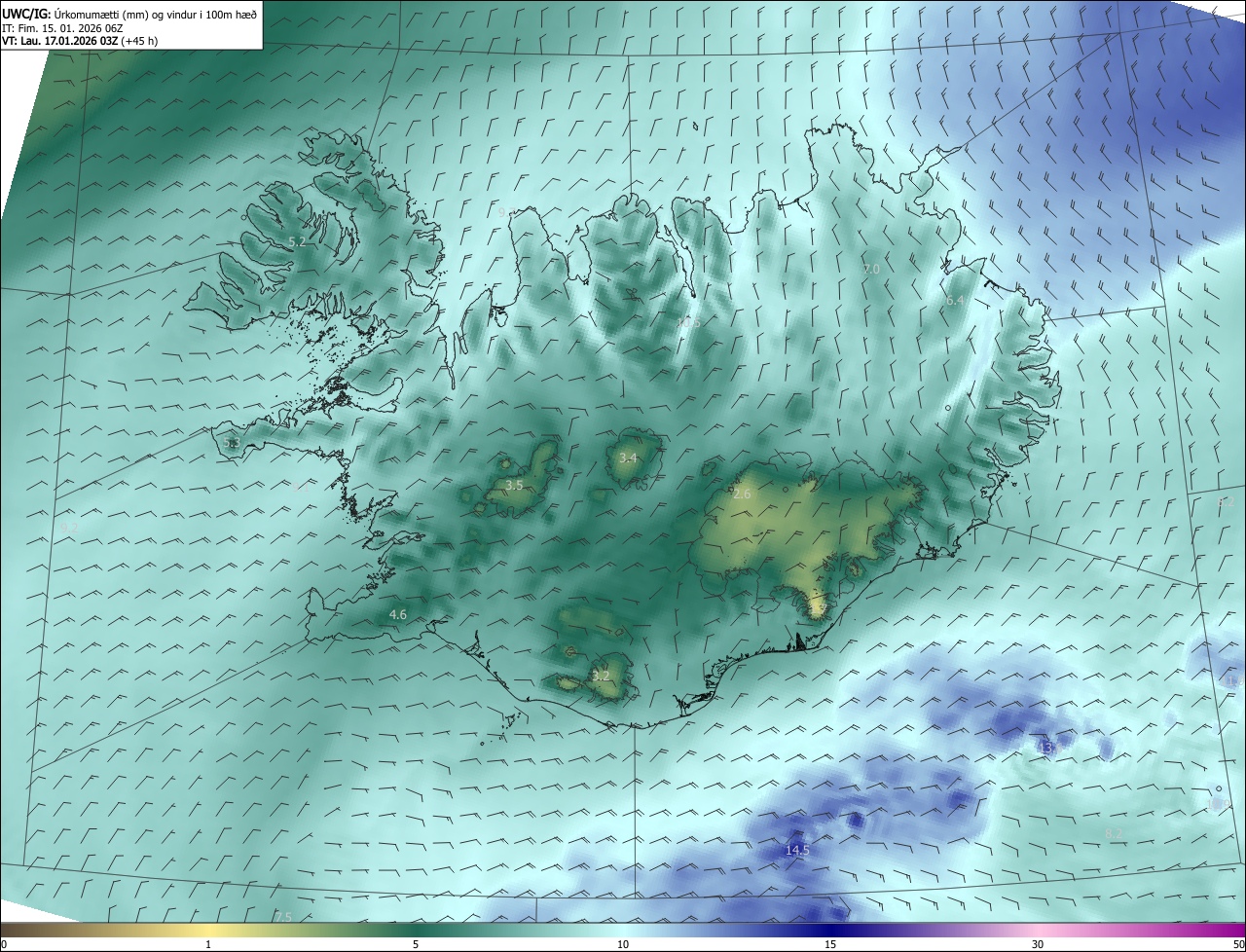Click the 5.2 value over the Westfjords
The width and height of the screenshot is (1246, 952).
297,241
